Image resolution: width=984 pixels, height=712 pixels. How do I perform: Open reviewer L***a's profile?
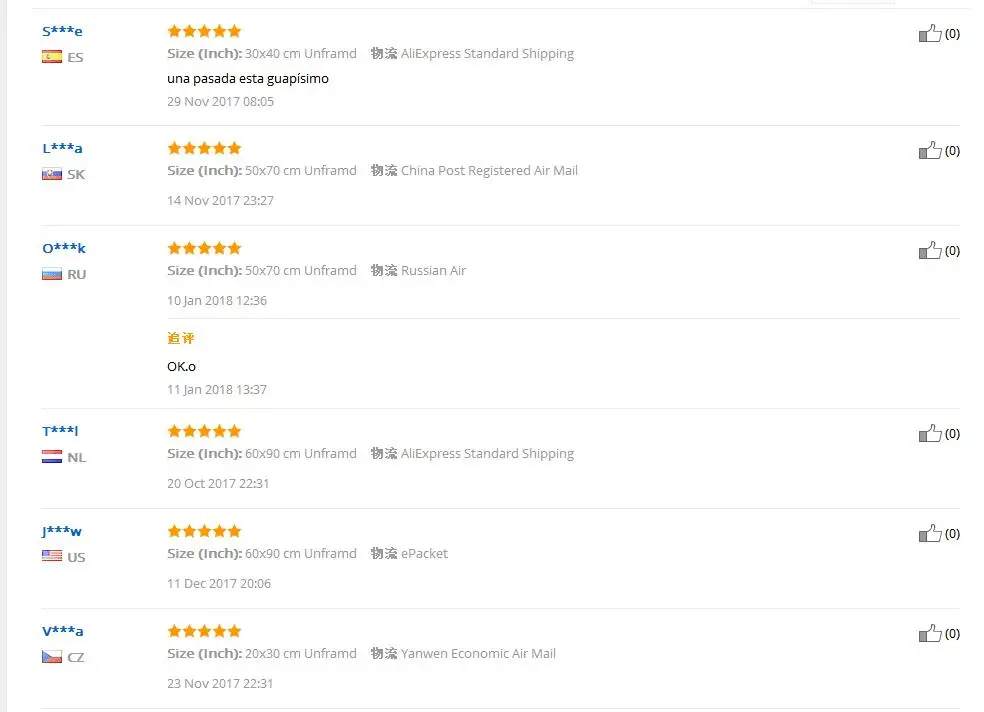pyautogui.click(x=62, y=148)
